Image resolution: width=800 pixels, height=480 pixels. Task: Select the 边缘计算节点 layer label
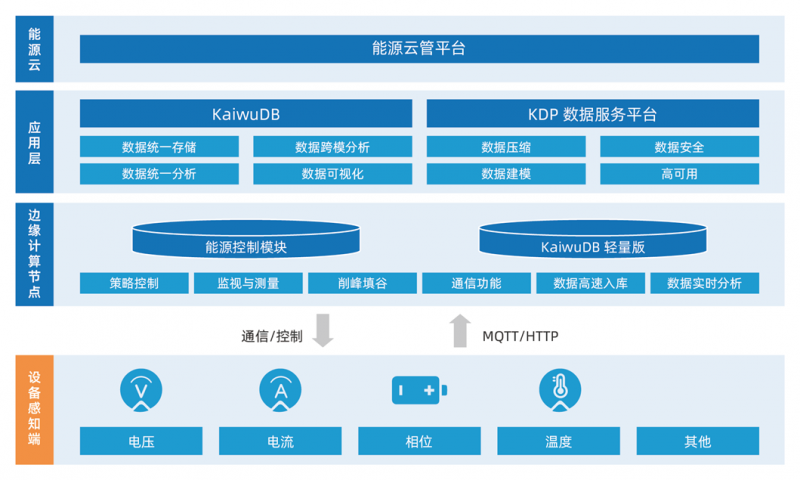tap(34, 254)
